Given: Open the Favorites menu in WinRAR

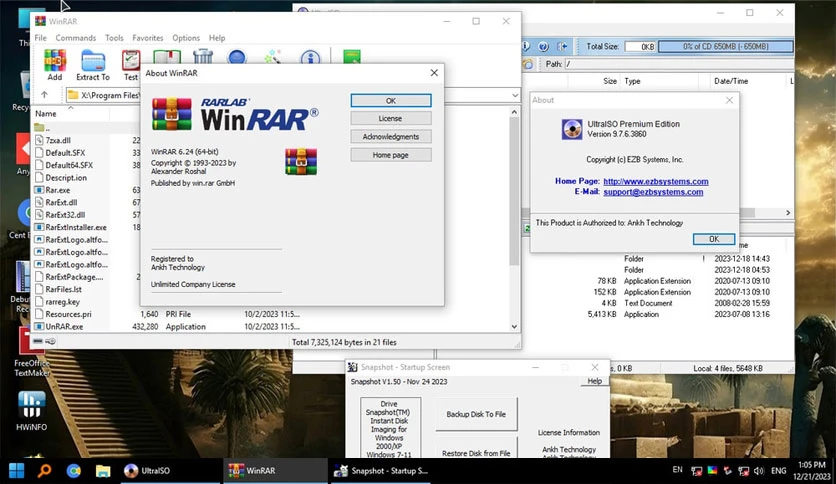Looking at the screenshot, I should click(148, 38).
